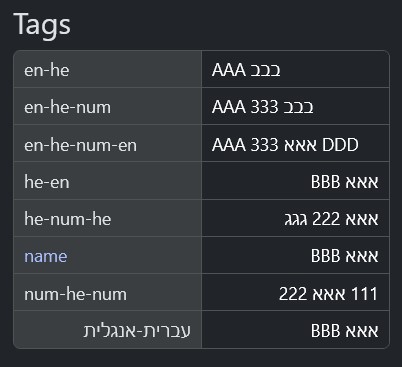Open the name tag link
The image size is (402, 367).
(46, 256)
